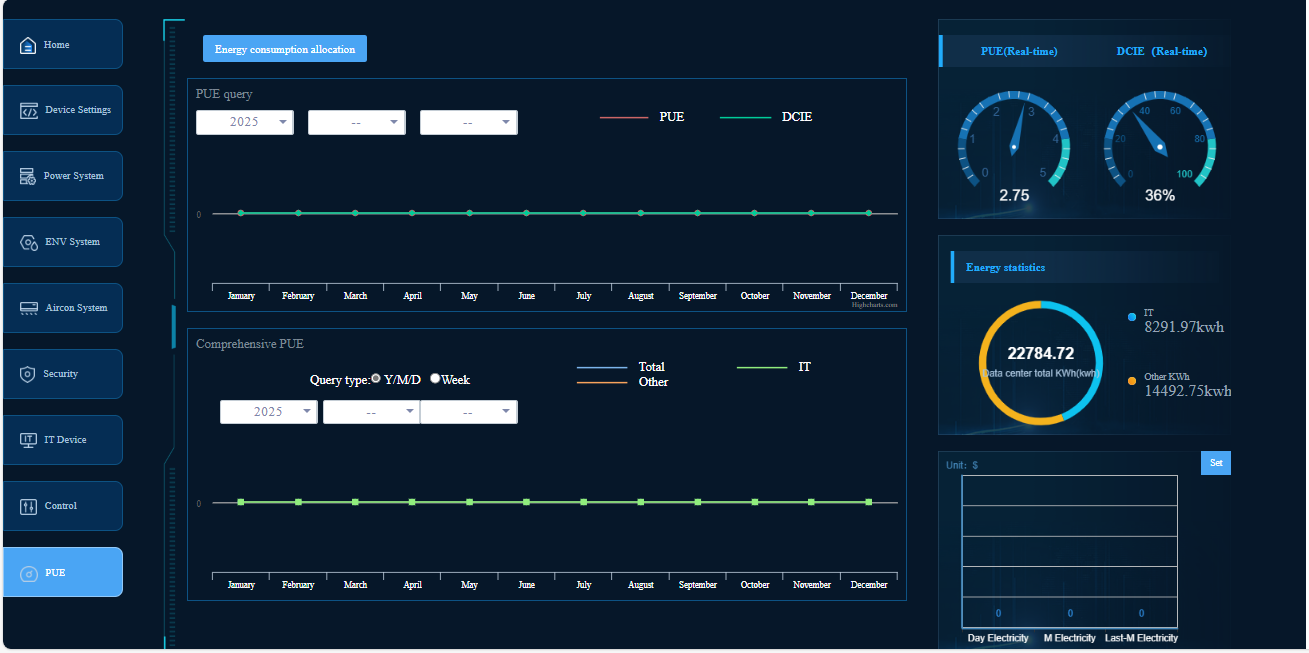The height and width of the screenshot is (653, 1309).
Task: Click the 8291.97kwh IT value
Action: point(1184,327)
